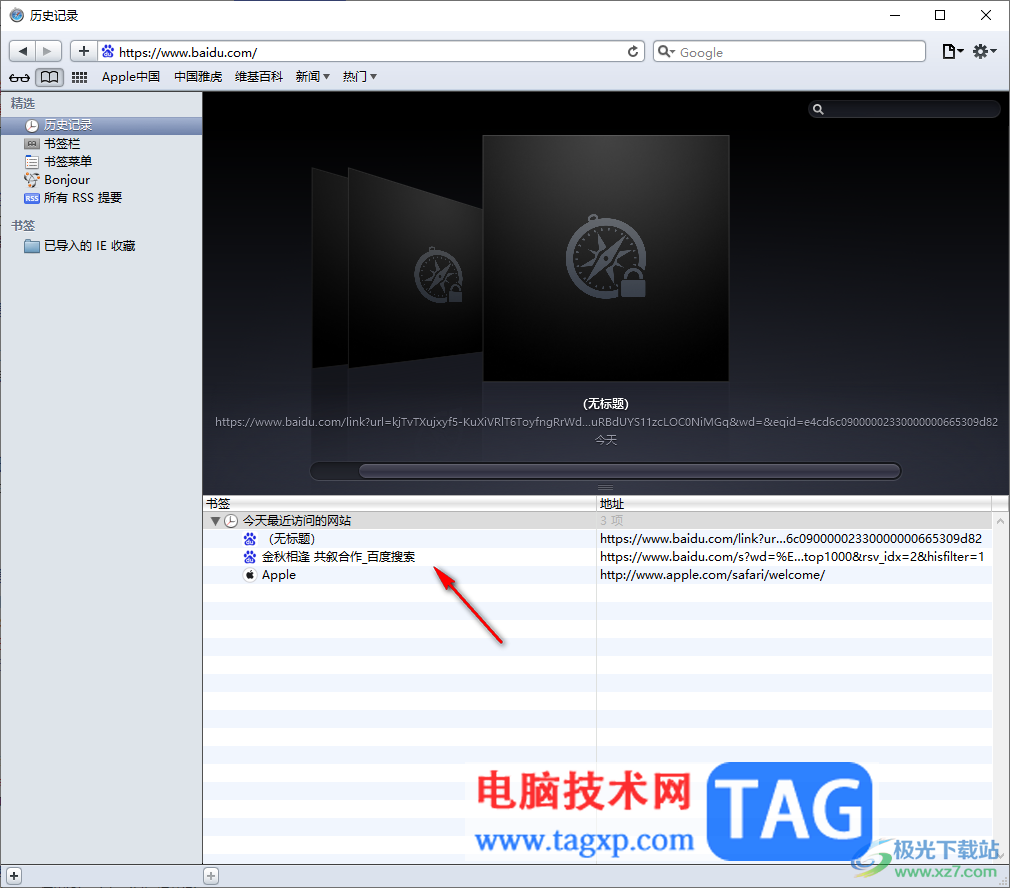Click the Baidu paw icon beside (无标题)
The height and width of the screenshot is (888, 1010).
pos(249,538)
